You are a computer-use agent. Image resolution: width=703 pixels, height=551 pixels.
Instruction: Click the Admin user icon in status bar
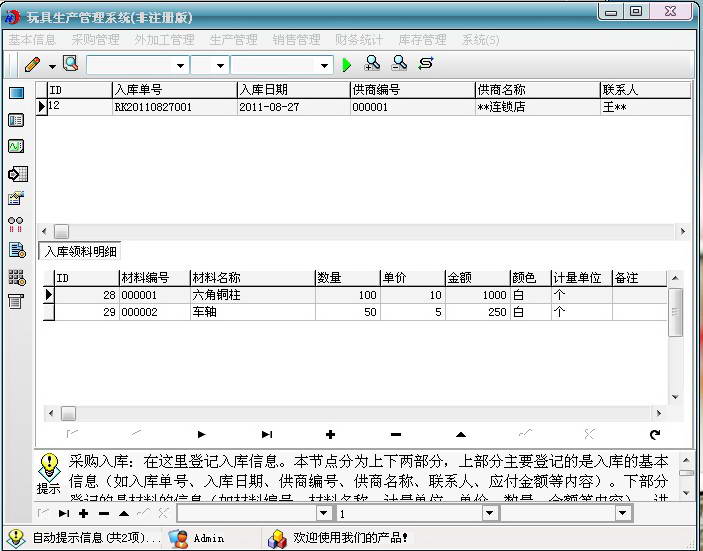179,538
